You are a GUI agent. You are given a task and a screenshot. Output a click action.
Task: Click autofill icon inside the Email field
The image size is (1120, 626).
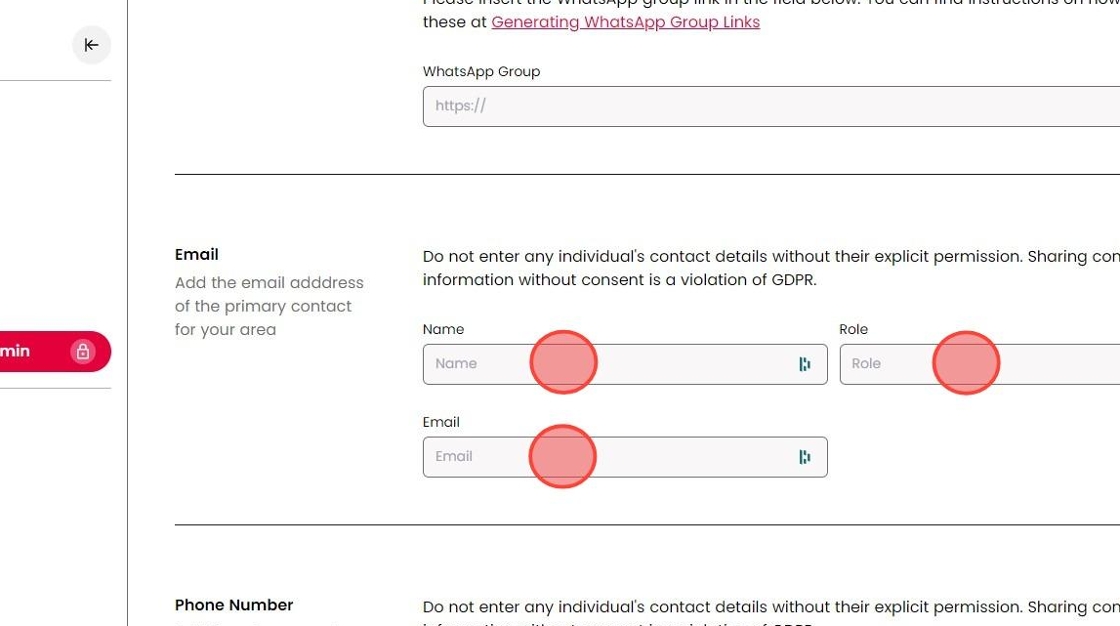point(805,457)
